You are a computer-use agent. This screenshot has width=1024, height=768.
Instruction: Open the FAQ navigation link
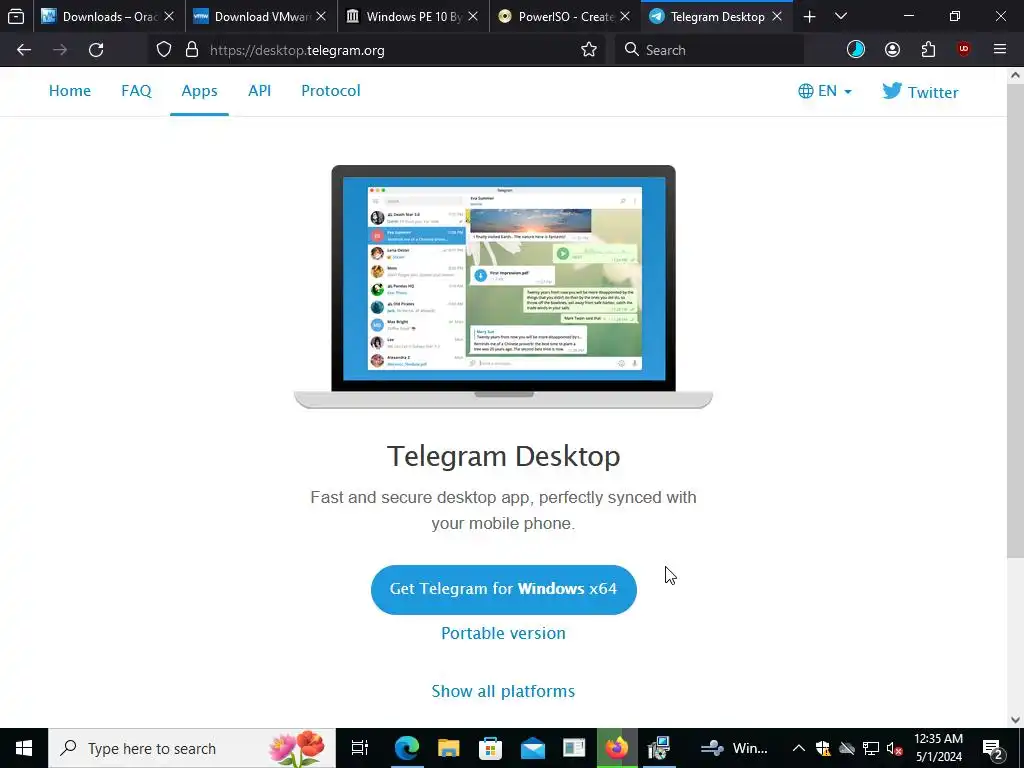click(136, 91)
